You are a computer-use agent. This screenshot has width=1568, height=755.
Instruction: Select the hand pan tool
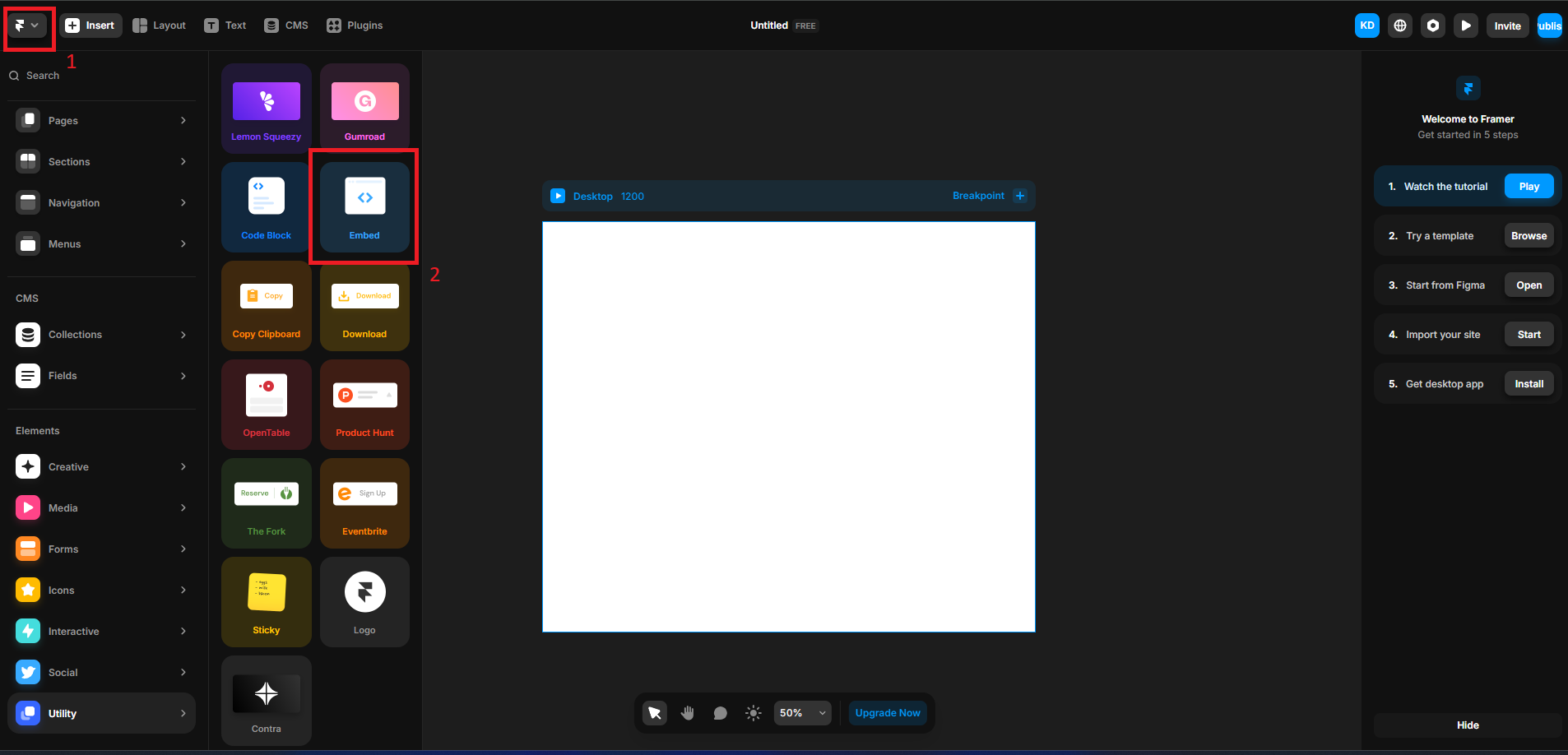tap(688, 713)
